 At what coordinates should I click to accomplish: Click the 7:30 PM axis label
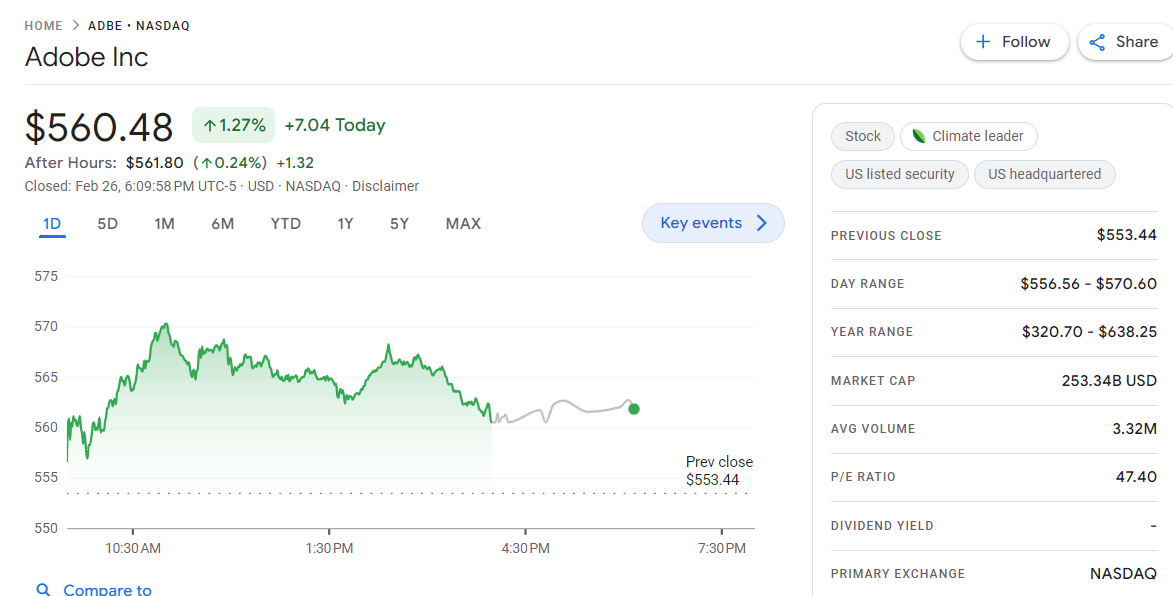click(x=722, y=548)
